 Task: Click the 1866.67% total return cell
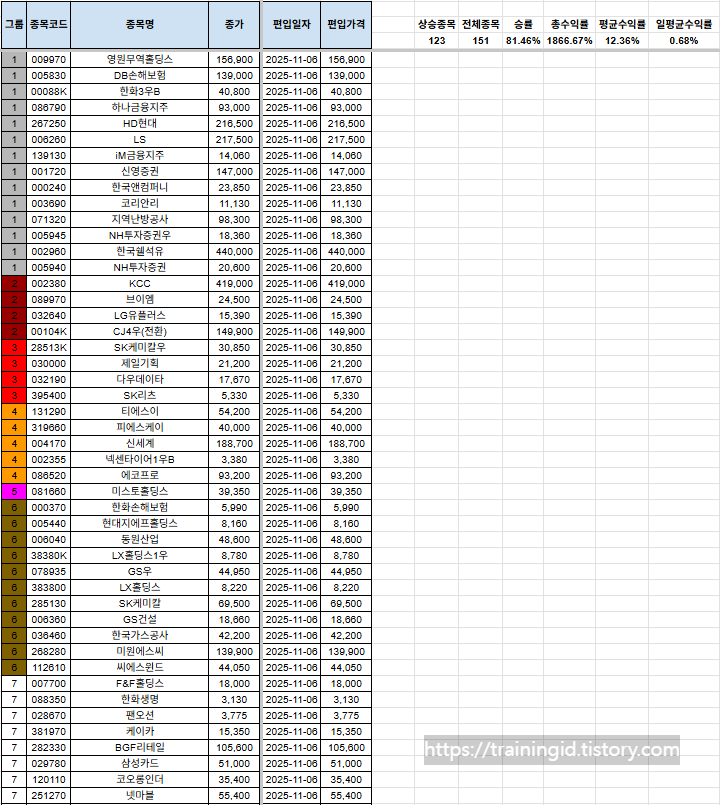point(570,41)
